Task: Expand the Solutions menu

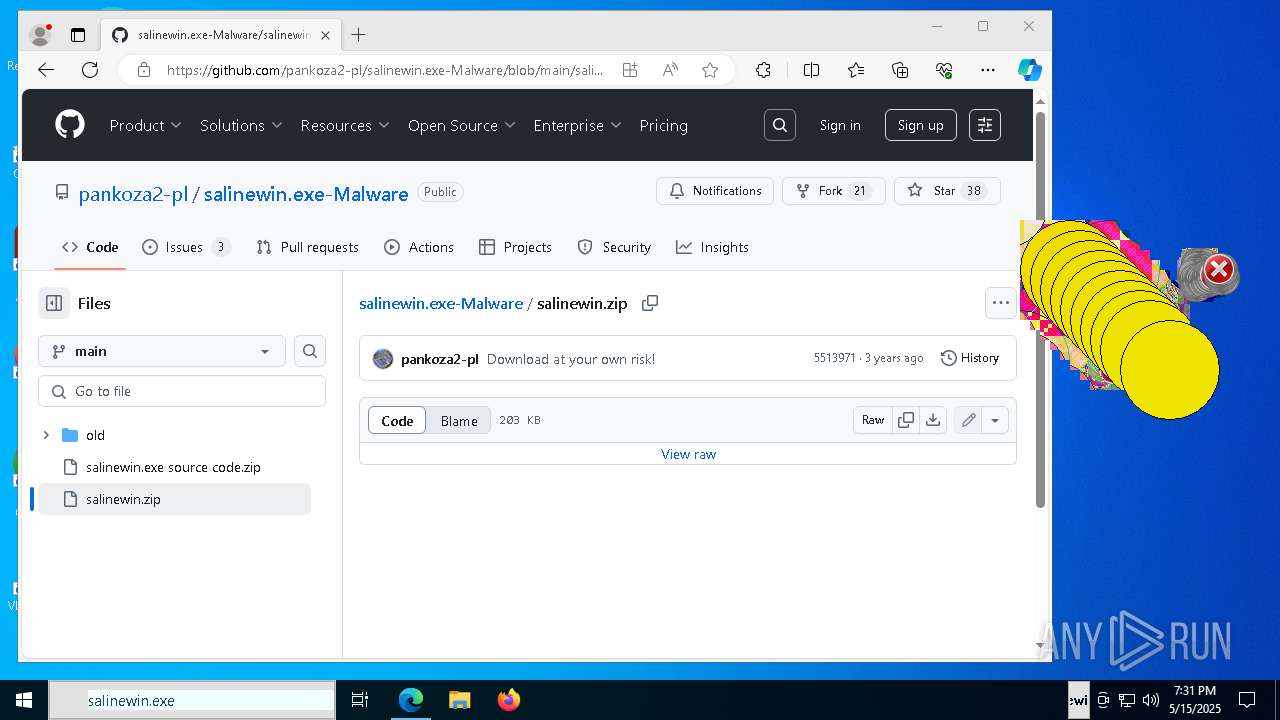Action: (x=241, y=125)
